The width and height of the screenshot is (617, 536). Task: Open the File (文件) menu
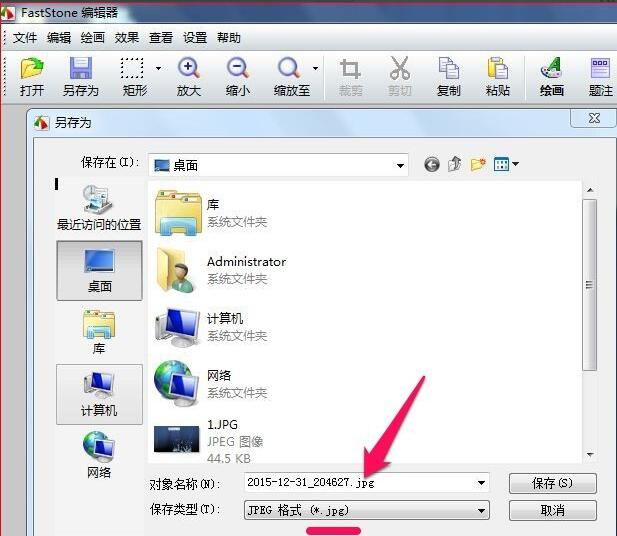point(25,38)
